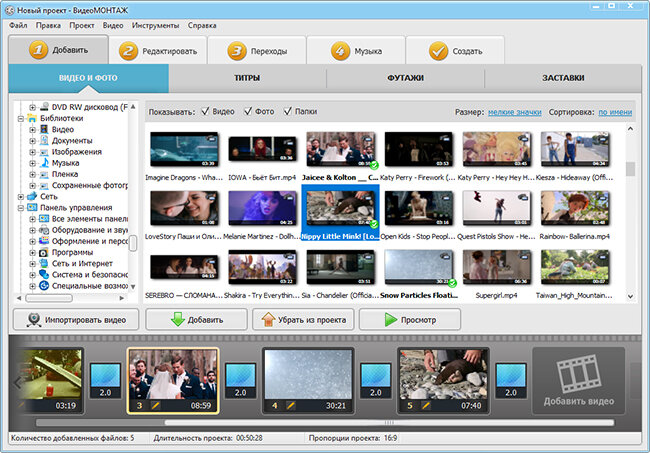Click the pencil edit icon on clip 4
The height and width of the screenshot is (453, 650).
point(291,405)
